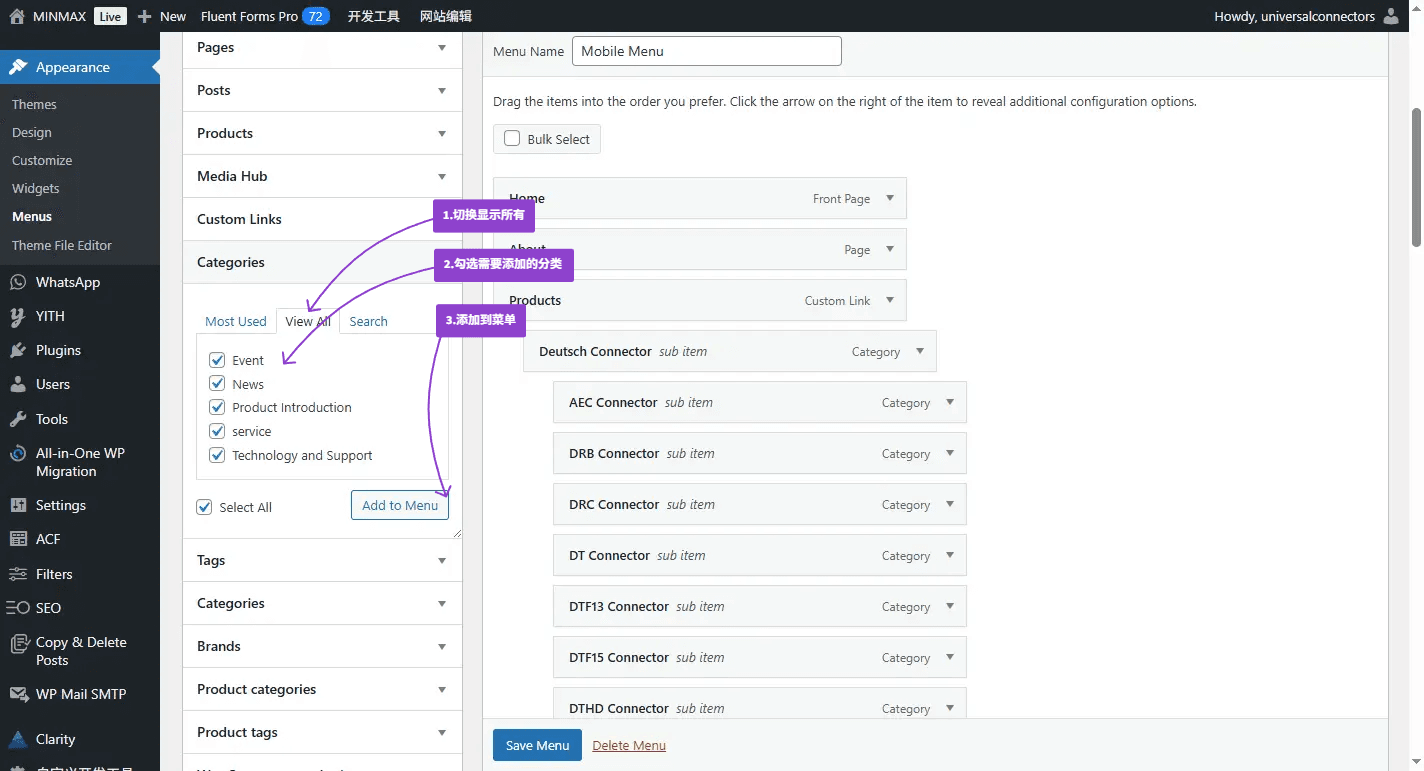
Task: Click the page's vertical scrollbar
Action: (1416, 175)
